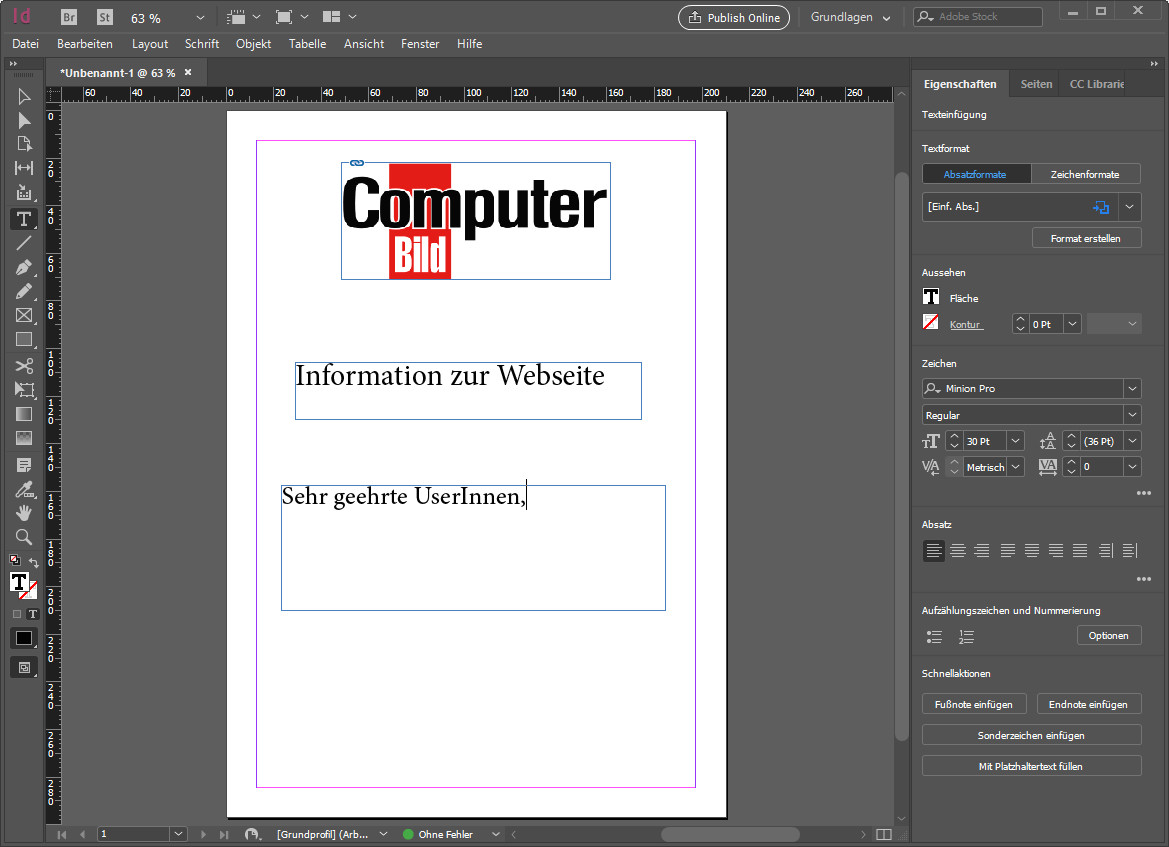Activate the Selection tool
The height and width of the screenshot is (847, 1169).
pos(24,96)
